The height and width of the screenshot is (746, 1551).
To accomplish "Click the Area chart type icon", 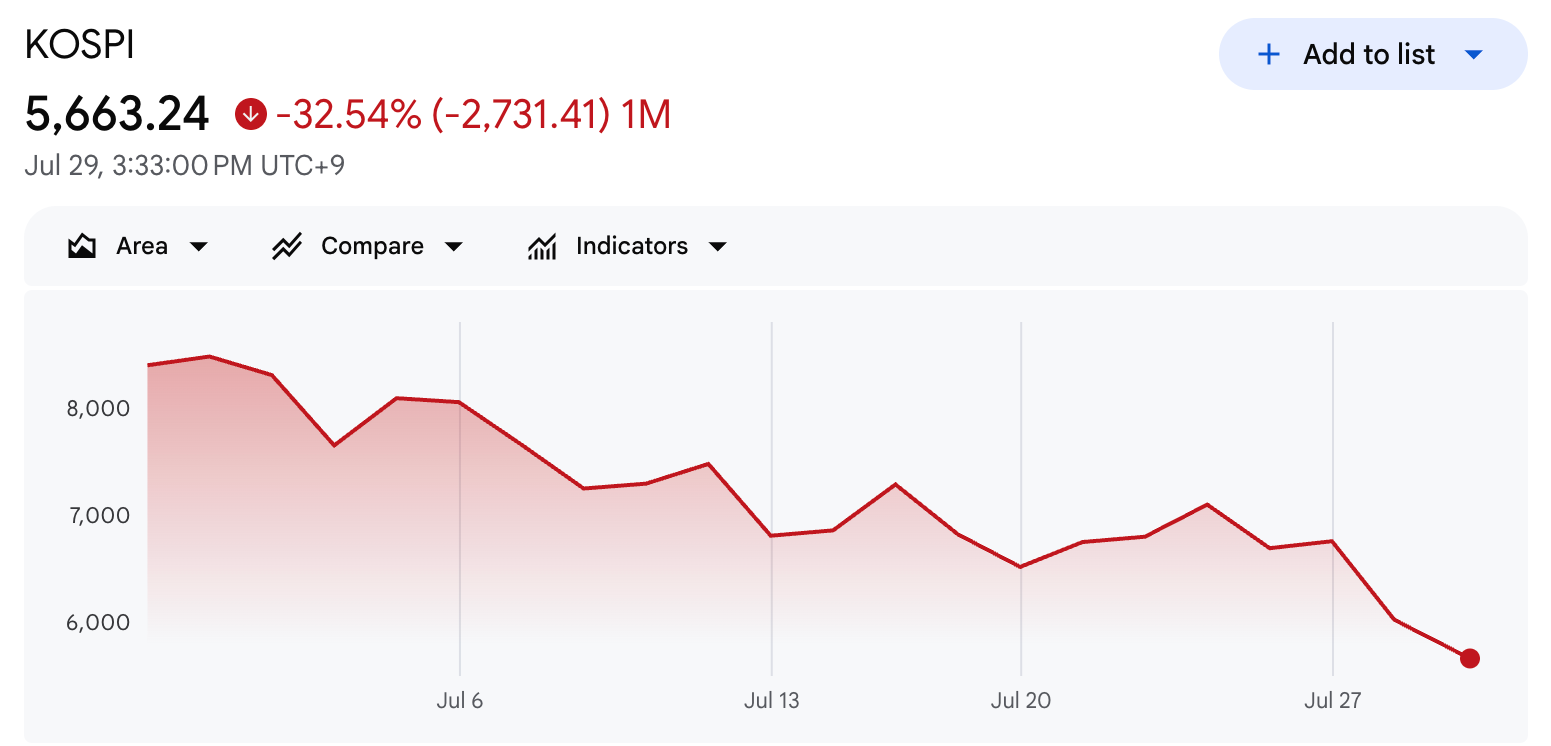I will 82,246.
